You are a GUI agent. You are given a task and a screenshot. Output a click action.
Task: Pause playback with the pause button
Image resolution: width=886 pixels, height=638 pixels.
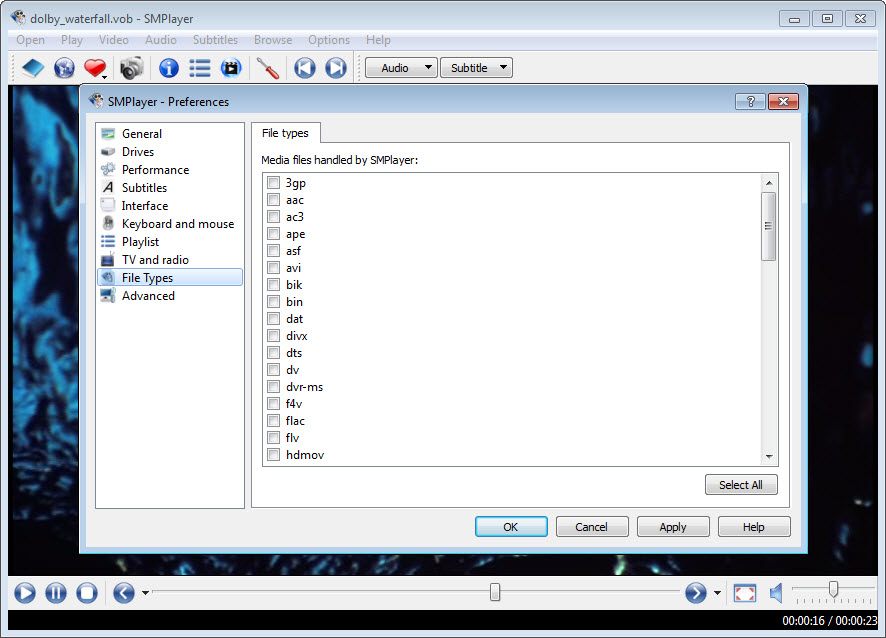(x=55, y=593)
